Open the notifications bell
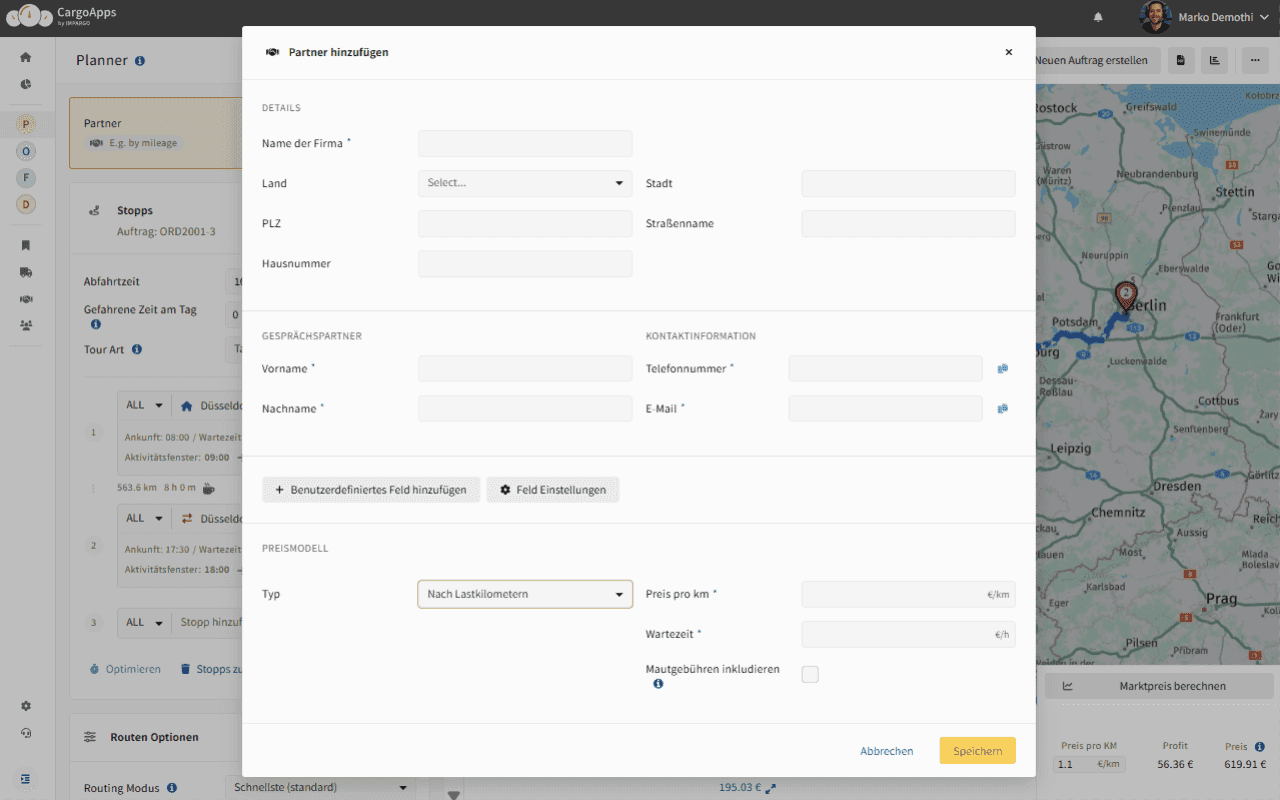The width and height of the screenshot is (1280, 800). (1098, 18)
